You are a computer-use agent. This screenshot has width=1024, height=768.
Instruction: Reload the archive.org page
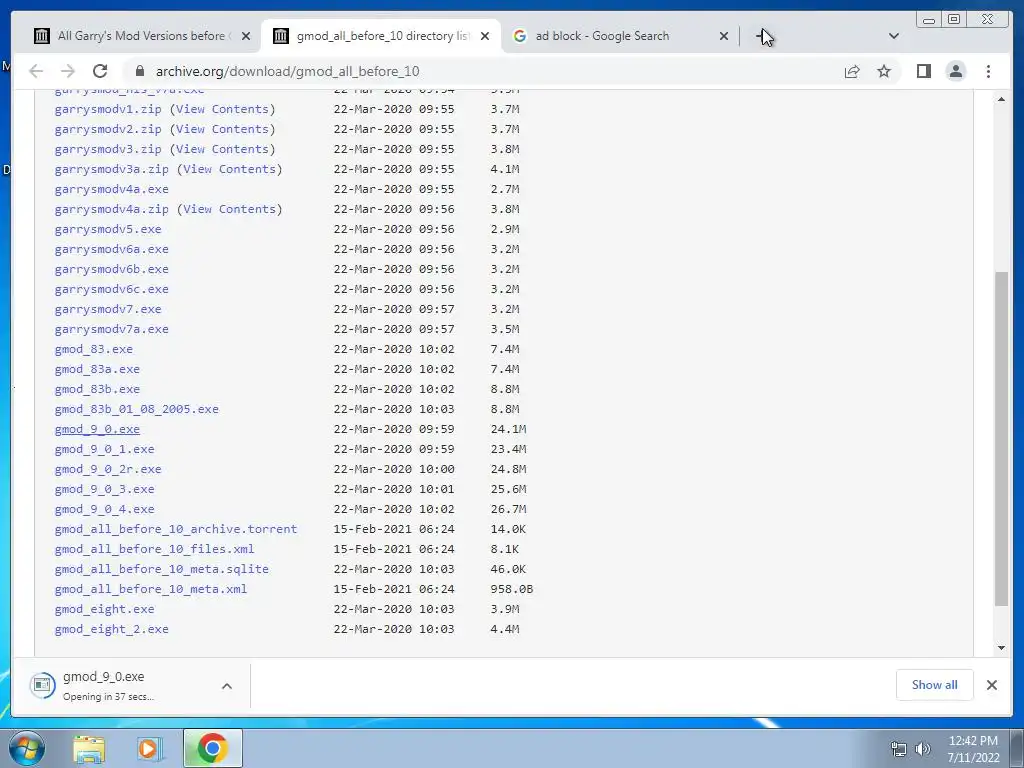click(100, 71)
